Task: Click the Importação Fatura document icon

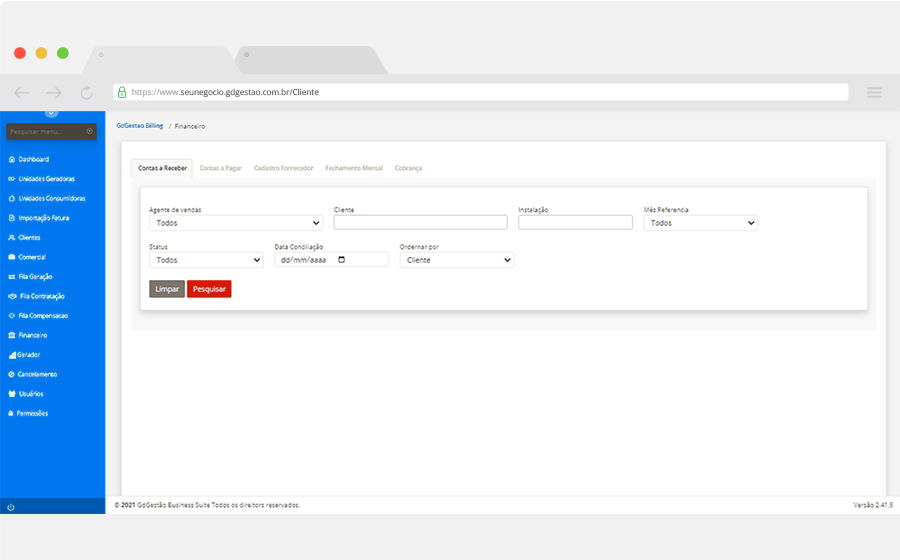Action: pos(11,218)
